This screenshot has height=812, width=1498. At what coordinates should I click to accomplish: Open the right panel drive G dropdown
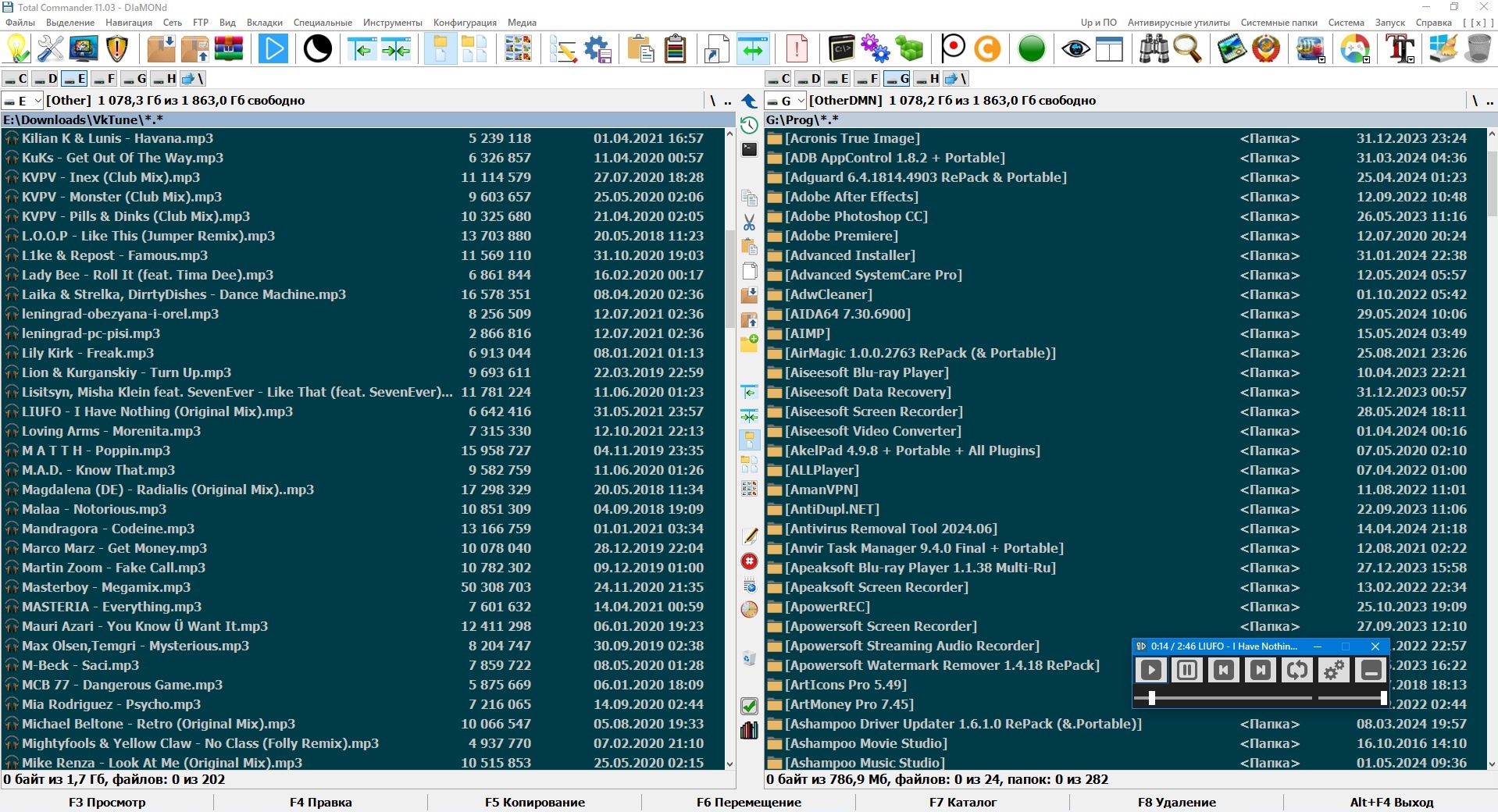786,101
